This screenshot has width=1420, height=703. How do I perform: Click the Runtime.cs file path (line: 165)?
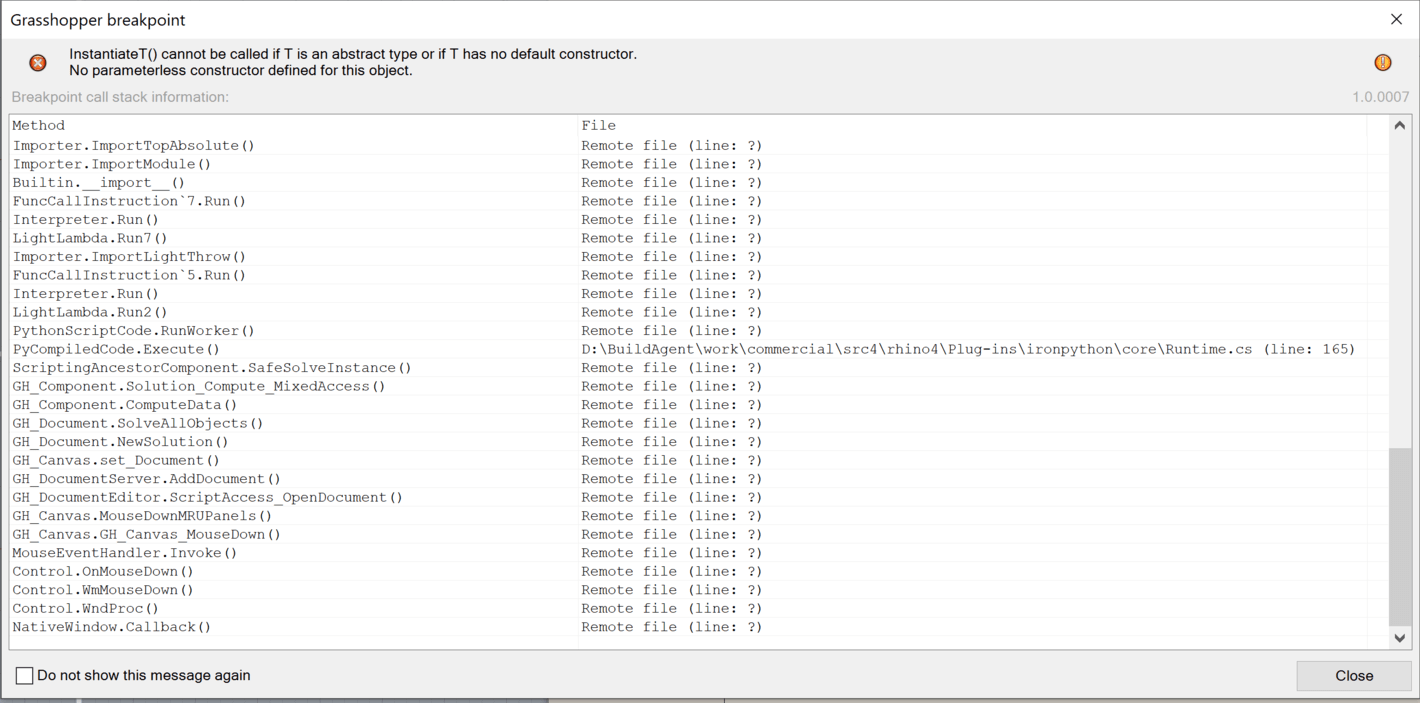968,349
